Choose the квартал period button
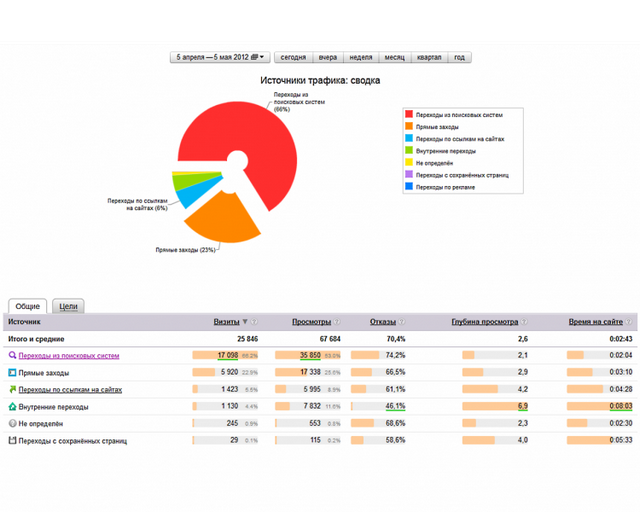The width and height of the screenshot is (640, 512). coord(429,57)
